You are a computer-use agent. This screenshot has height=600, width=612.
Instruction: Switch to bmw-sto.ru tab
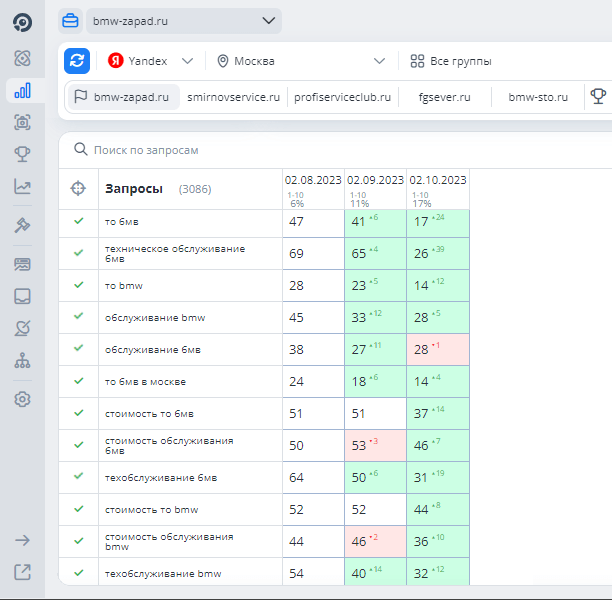(538, 97)
